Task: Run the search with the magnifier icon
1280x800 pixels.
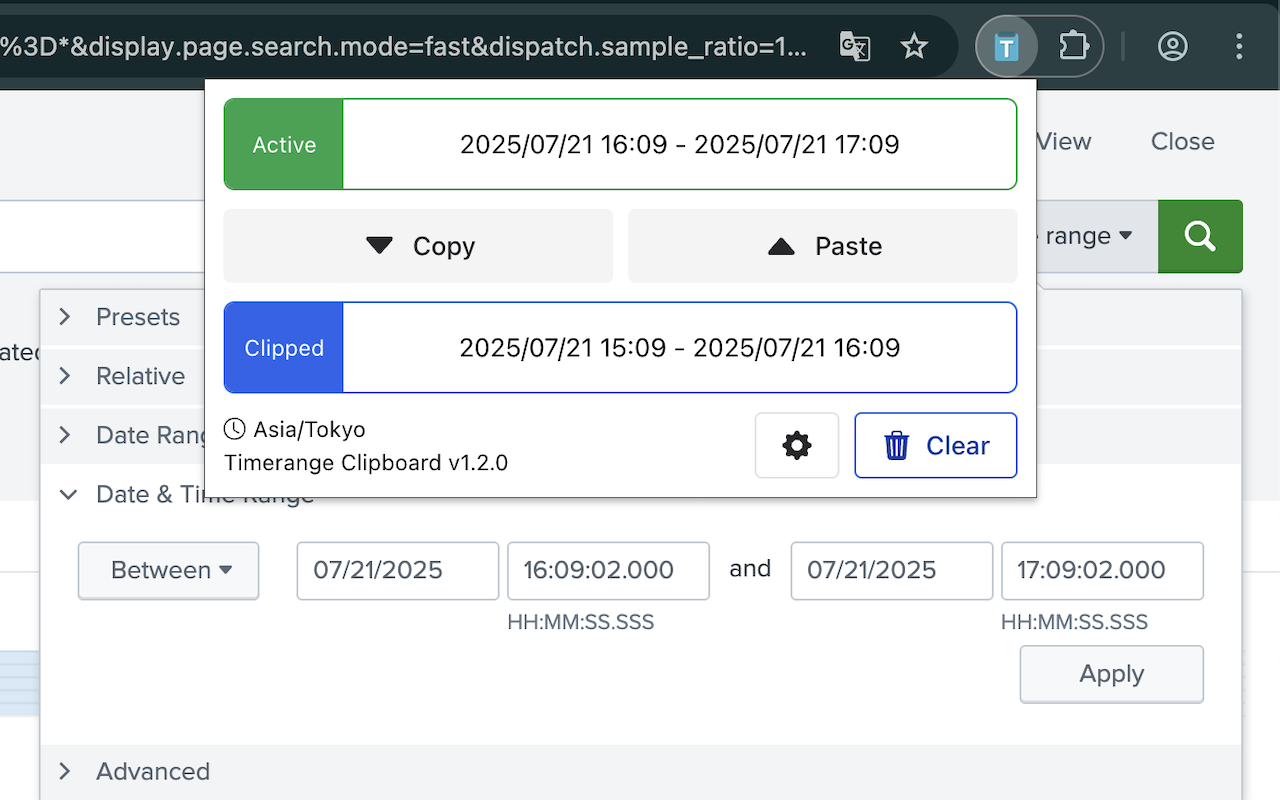Action: [1199, 236]
